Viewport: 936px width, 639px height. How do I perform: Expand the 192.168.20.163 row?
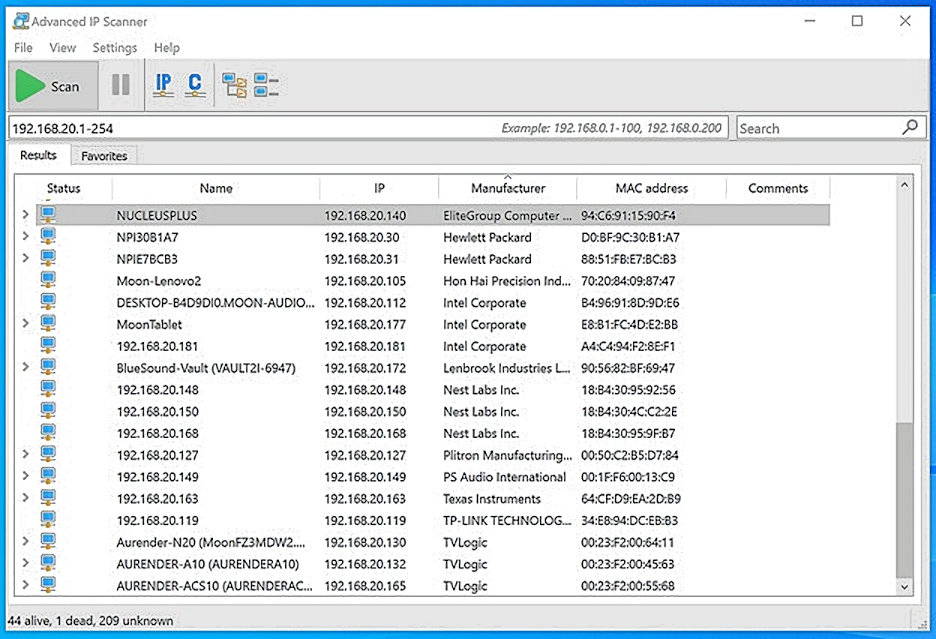tap(25, 497)
